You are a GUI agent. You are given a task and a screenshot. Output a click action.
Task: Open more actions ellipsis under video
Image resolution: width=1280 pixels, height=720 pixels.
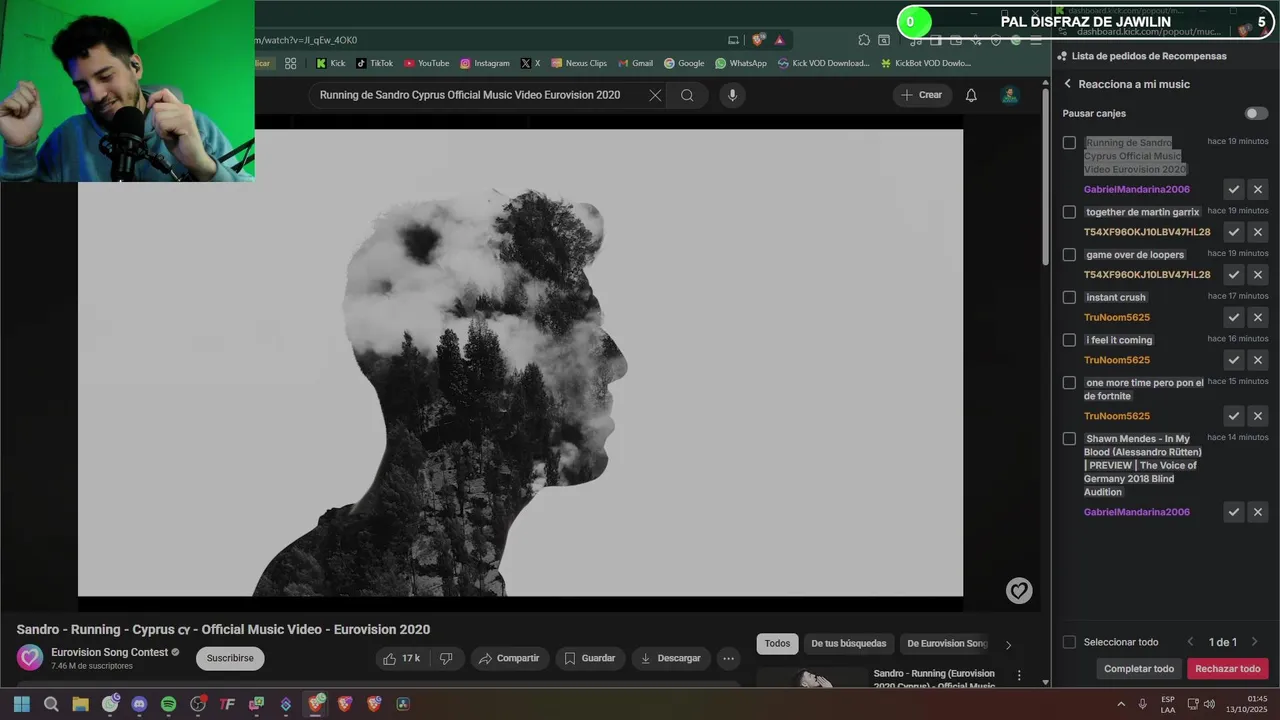click(x=728, y=658)
